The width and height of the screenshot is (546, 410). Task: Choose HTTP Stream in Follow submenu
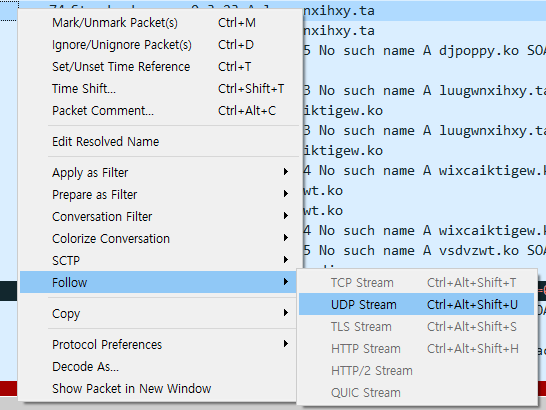[x=416, y=348]
